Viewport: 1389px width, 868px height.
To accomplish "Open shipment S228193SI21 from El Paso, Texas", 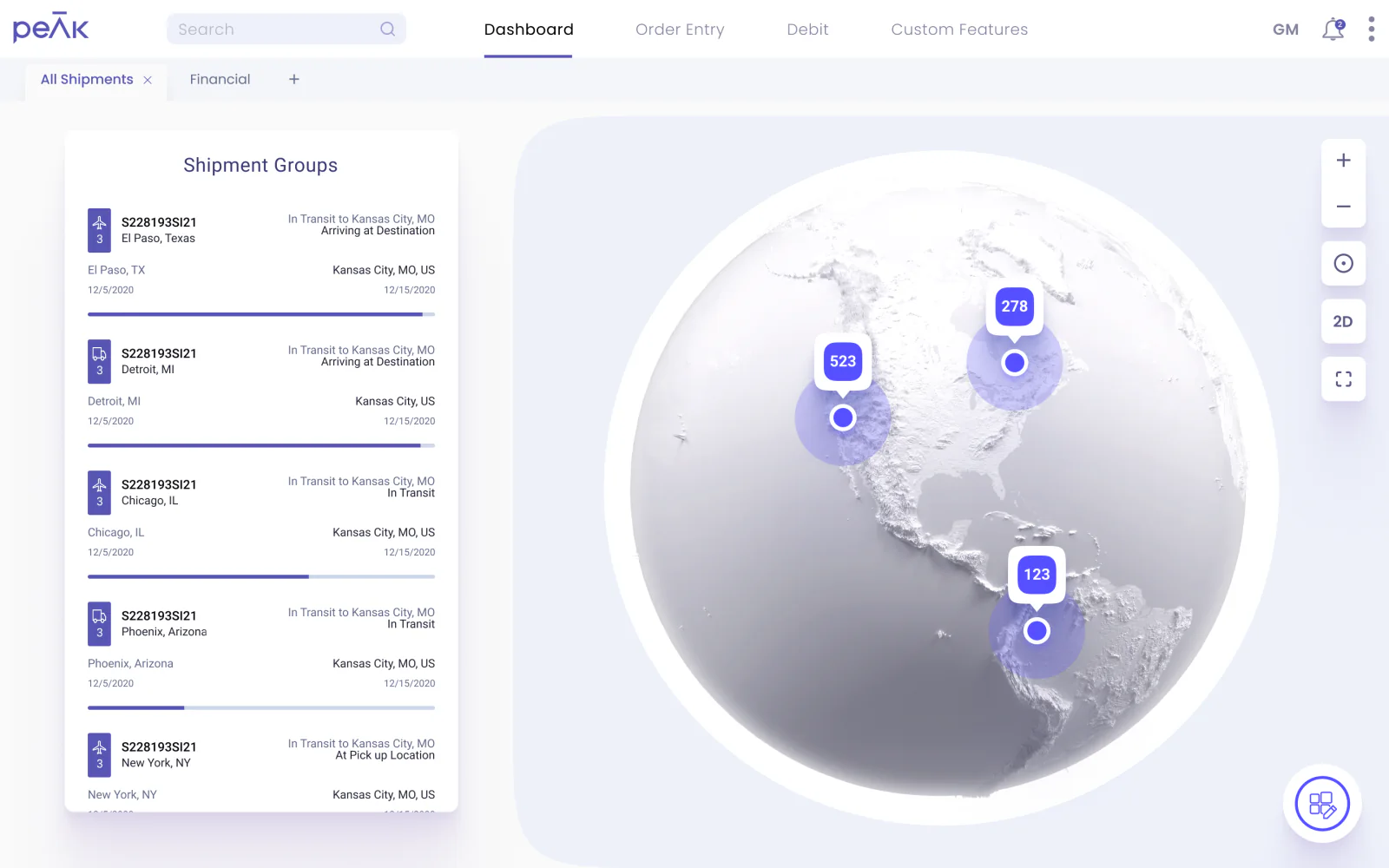I will [159, 222].
